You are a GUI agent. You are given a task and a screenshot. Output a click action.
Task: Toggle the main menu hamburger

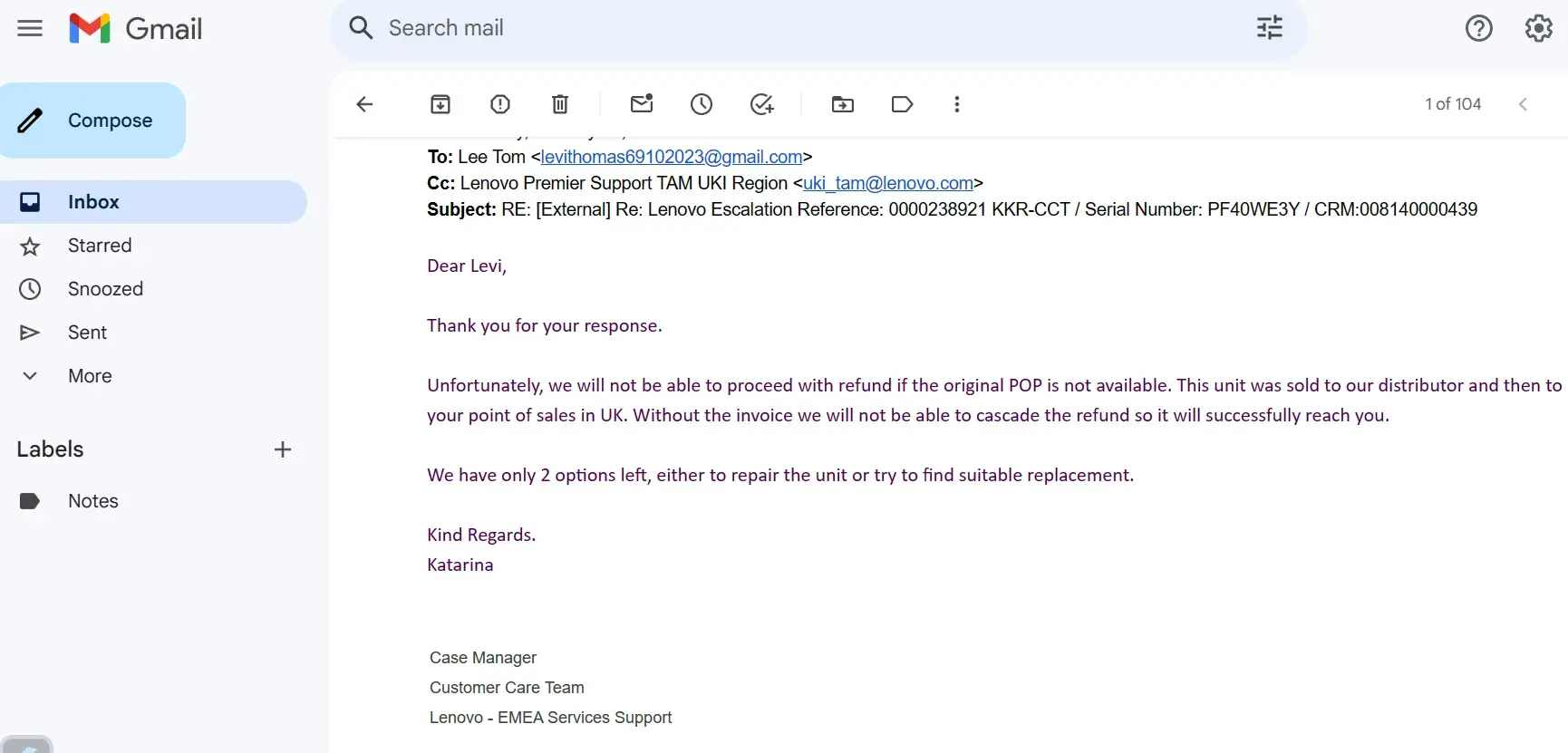pos(30,29)
